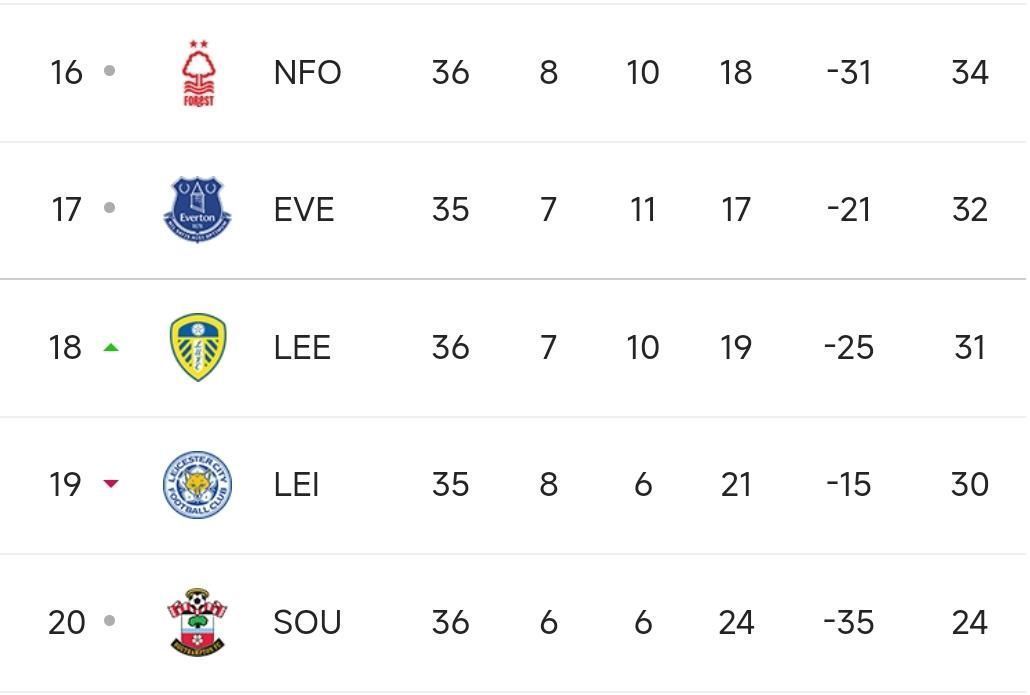Viewport: 1030px width, 695px height.
Task: Open the Nottingham Forest crest logo
Action: pos(198,73)
